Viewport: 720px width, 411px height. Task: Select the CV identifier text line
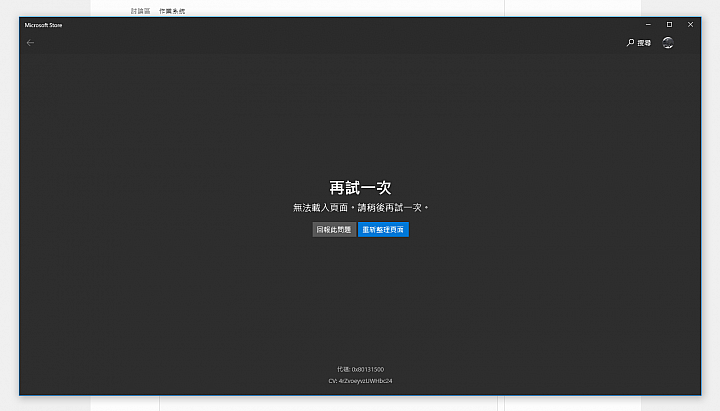[360, 381]
